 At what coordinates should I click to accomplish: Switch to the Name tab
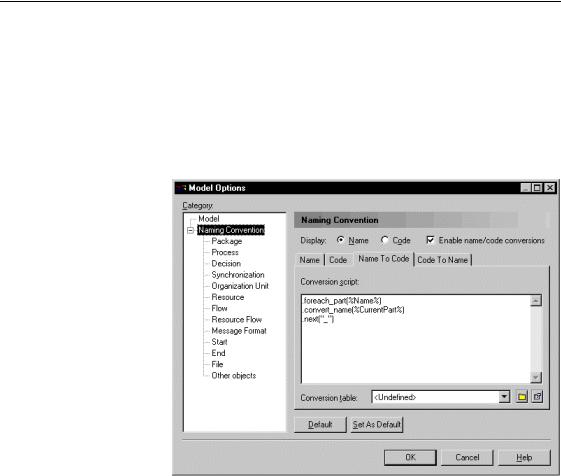309,260
